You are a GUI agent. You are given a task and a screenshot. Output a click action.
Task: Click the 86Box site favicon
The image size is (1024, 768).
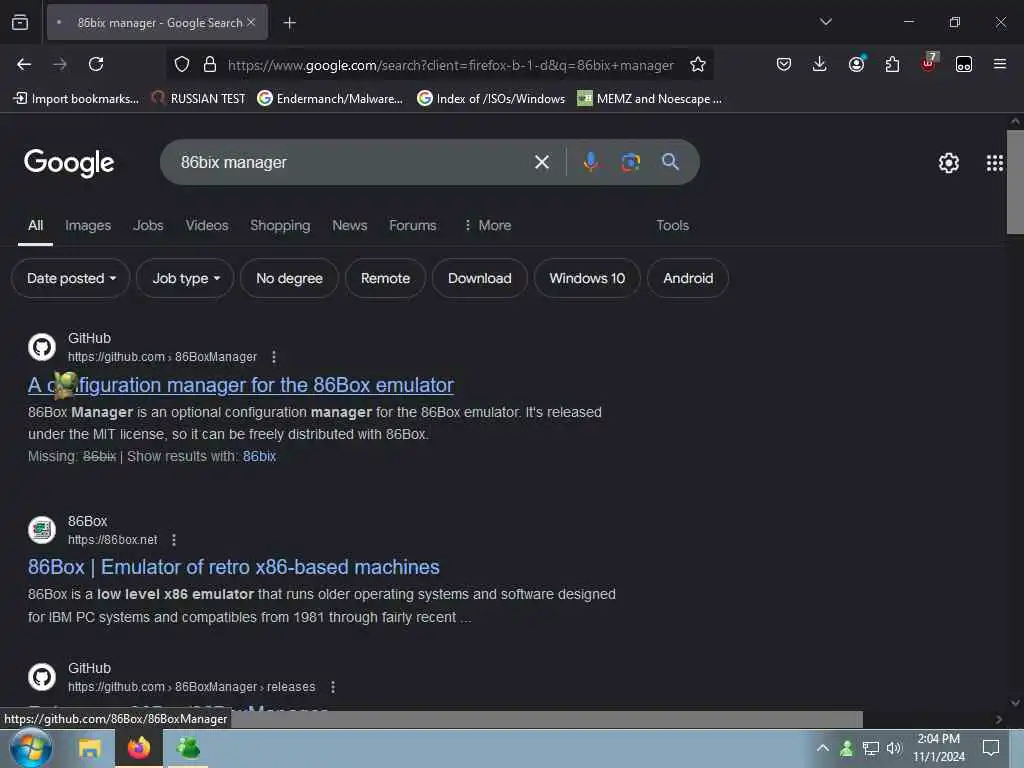[42, 530]
